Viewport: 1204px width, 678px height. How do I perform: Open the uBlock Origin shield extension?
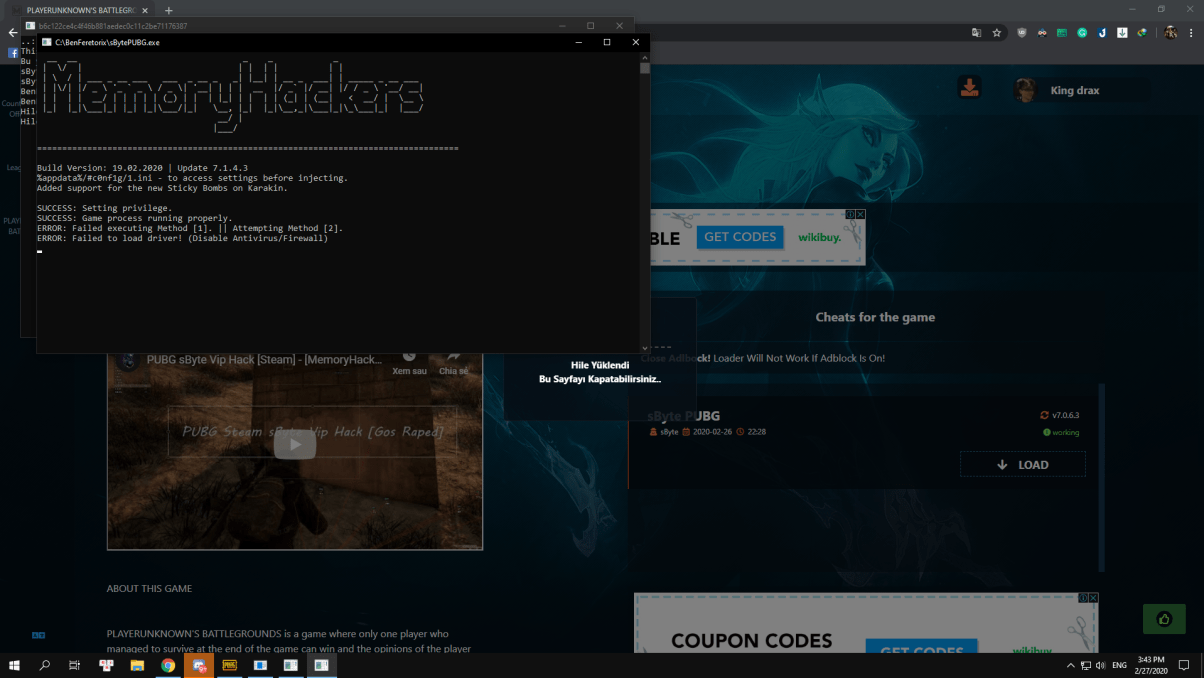click(x=1022, y=33)
